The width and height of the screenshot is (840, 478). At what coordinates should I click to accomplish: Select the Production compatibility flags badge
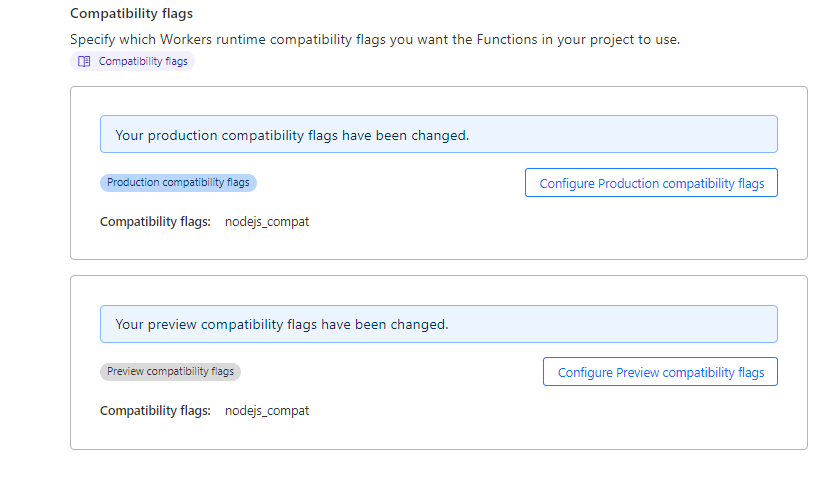coord(178,183)
